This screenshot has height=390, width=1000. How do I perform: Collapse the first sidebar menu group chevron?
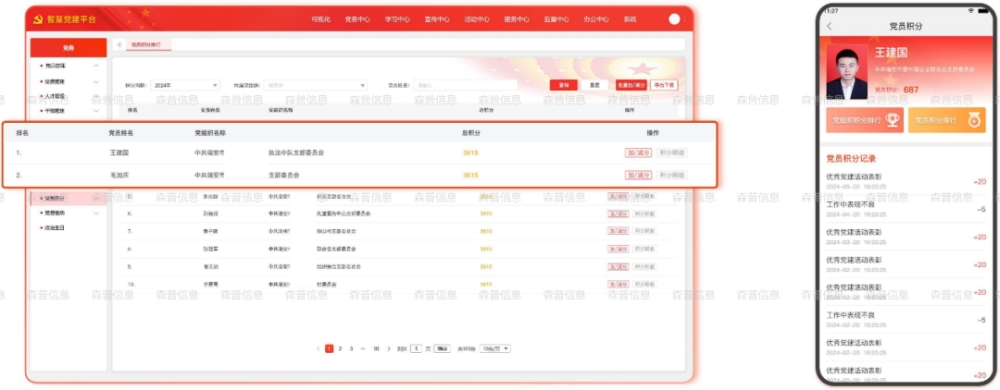click(96, 66)
